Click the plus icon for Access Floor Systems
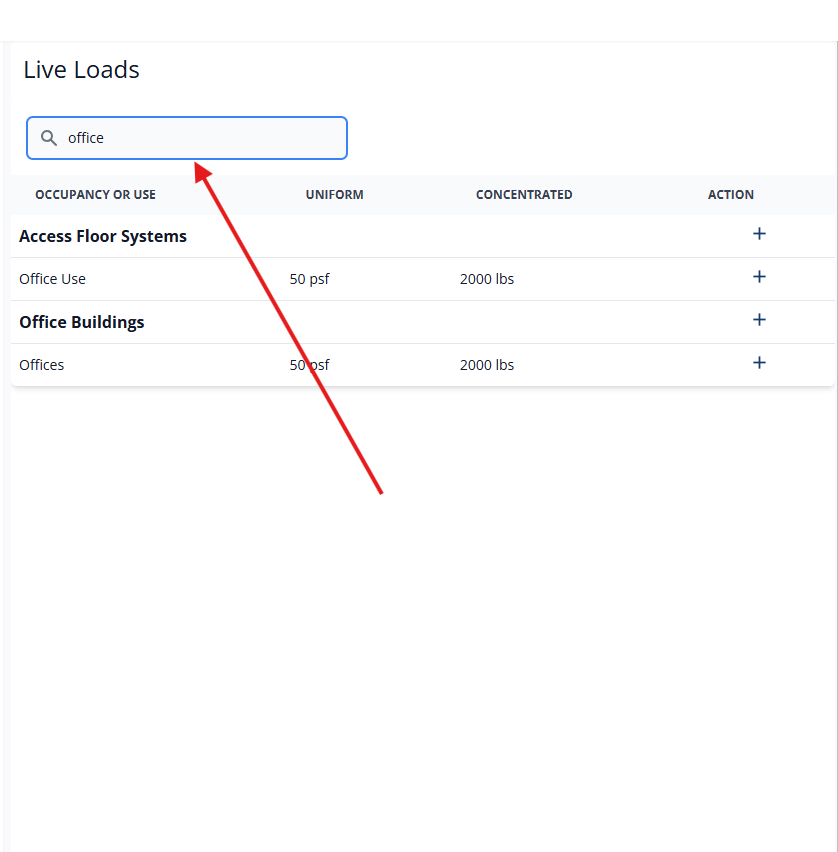This screenshot has width=838, height=852. pos(759,233)
